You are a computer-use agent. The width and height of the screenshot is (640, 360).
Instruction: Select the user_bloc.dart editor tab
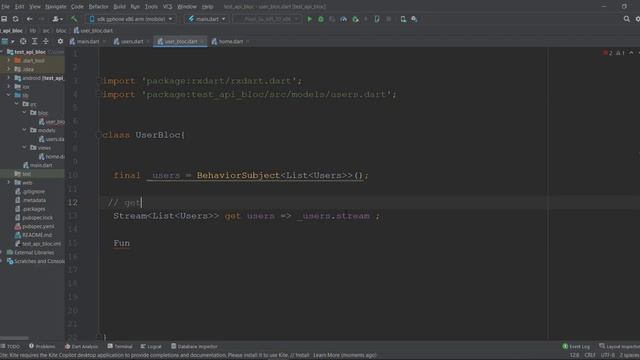coord(180,42)
